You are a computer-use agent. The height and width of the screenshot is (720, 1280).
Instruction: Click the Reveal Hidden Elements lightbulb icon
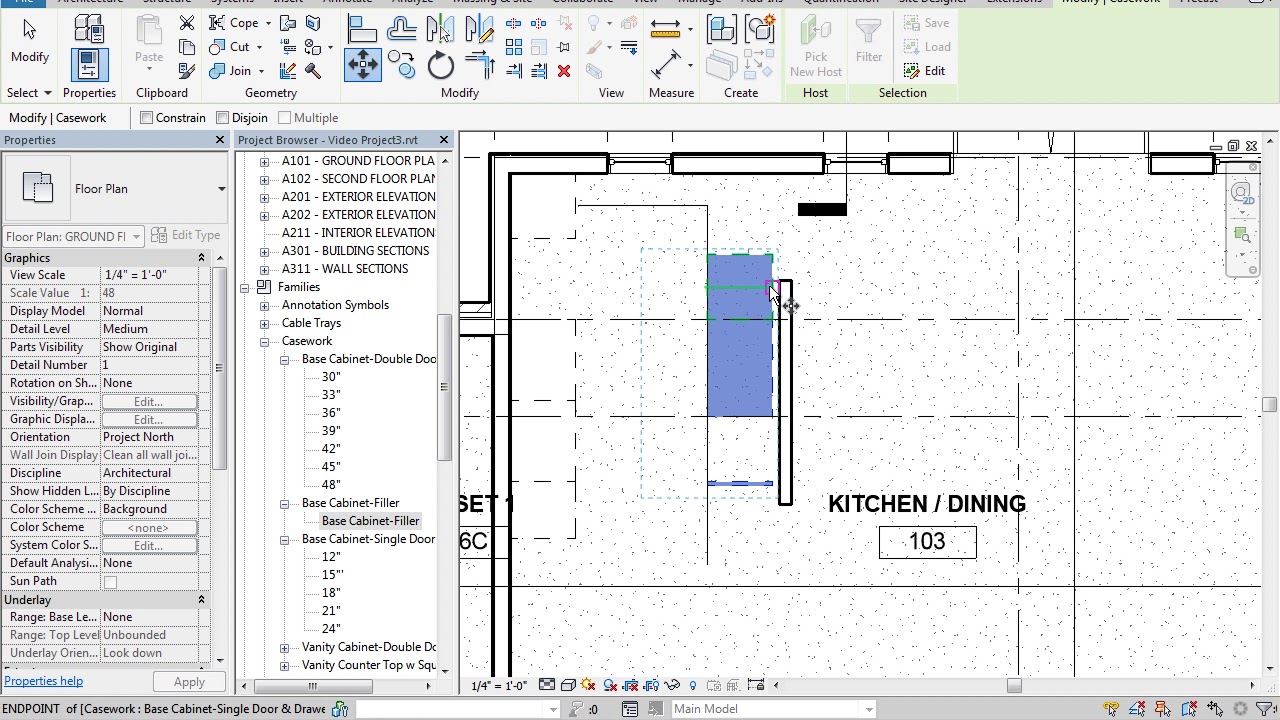click(x=692, y=685)
